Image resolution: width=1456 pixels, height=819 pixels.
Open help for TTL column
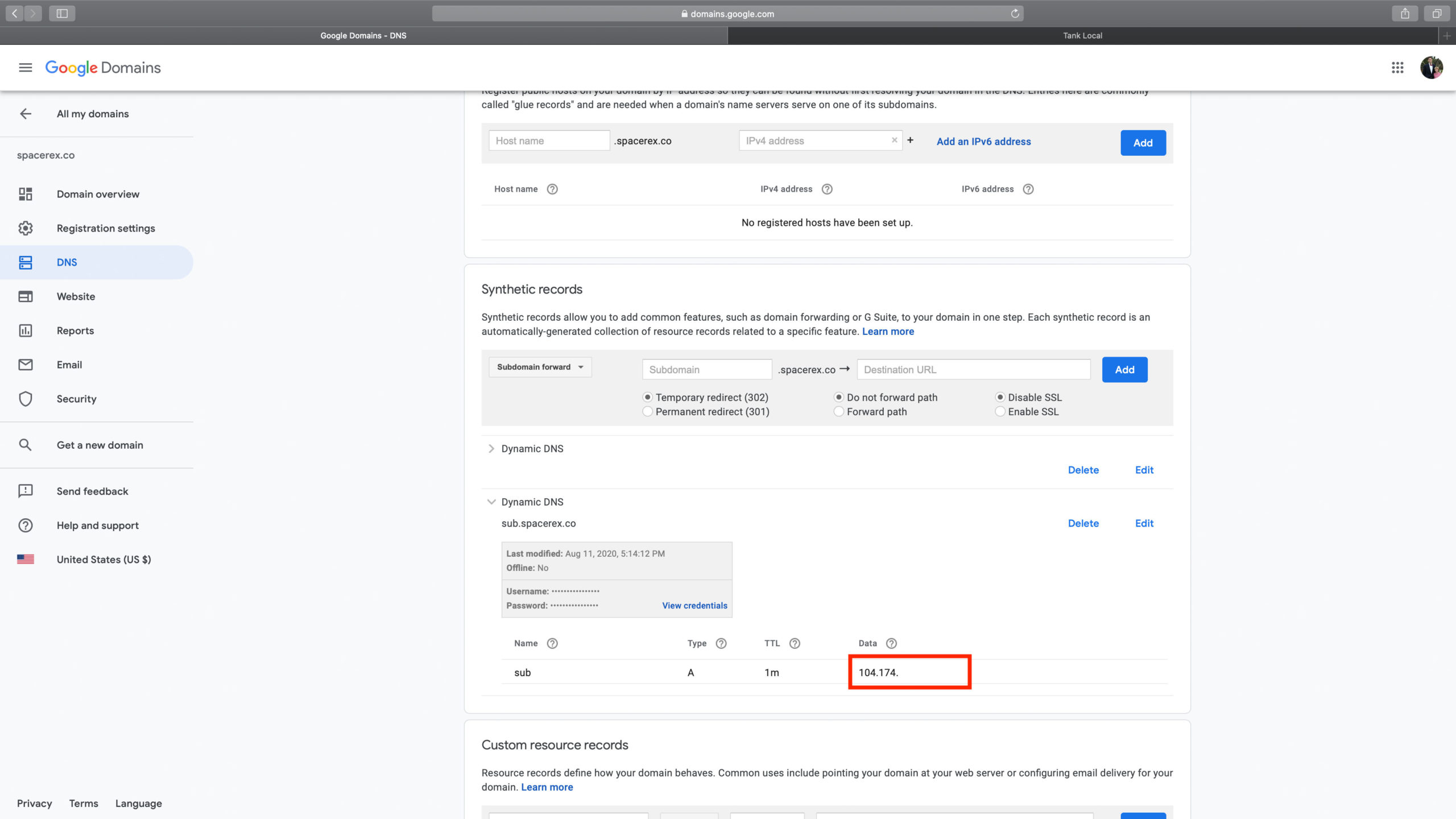click(x=795, y=643)
